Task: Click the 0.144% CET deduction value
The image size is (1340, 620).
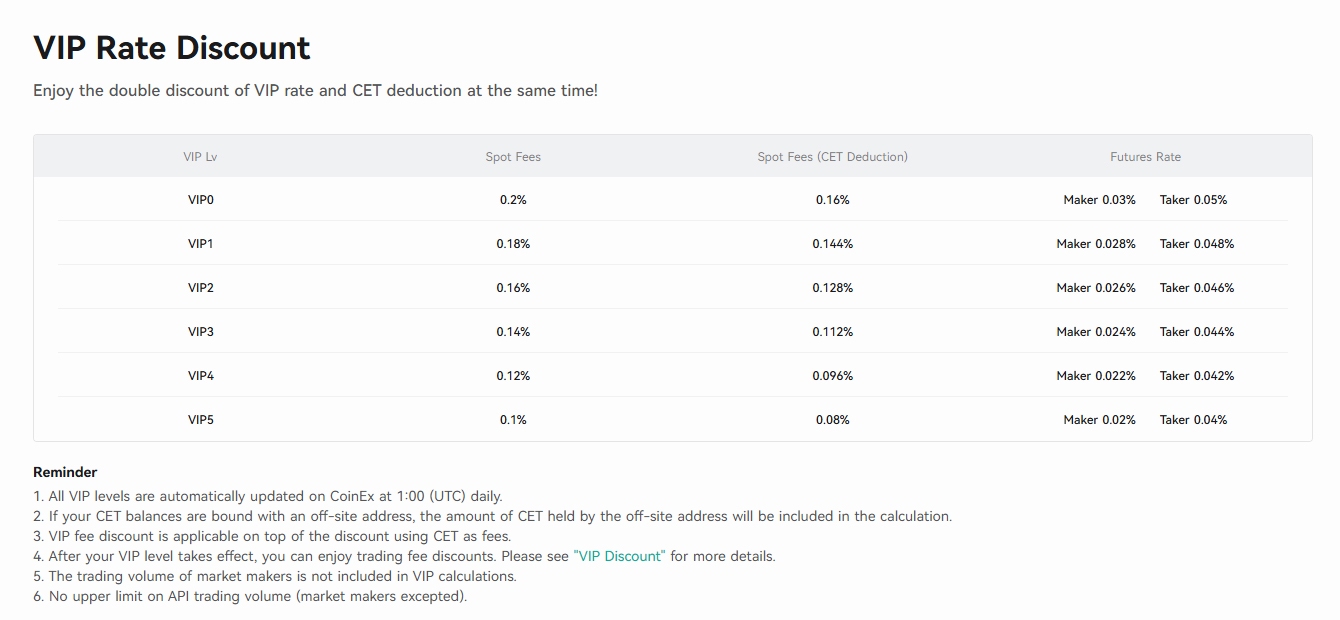Action: (833, 244)
